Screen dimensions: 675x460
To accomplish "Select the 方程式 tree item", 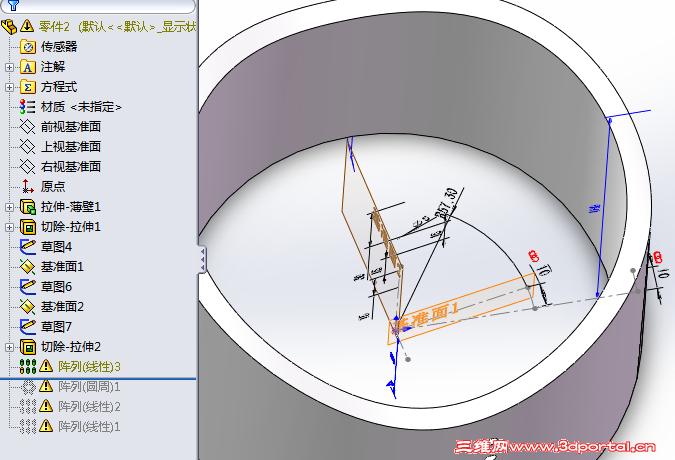I will point(59,87).
